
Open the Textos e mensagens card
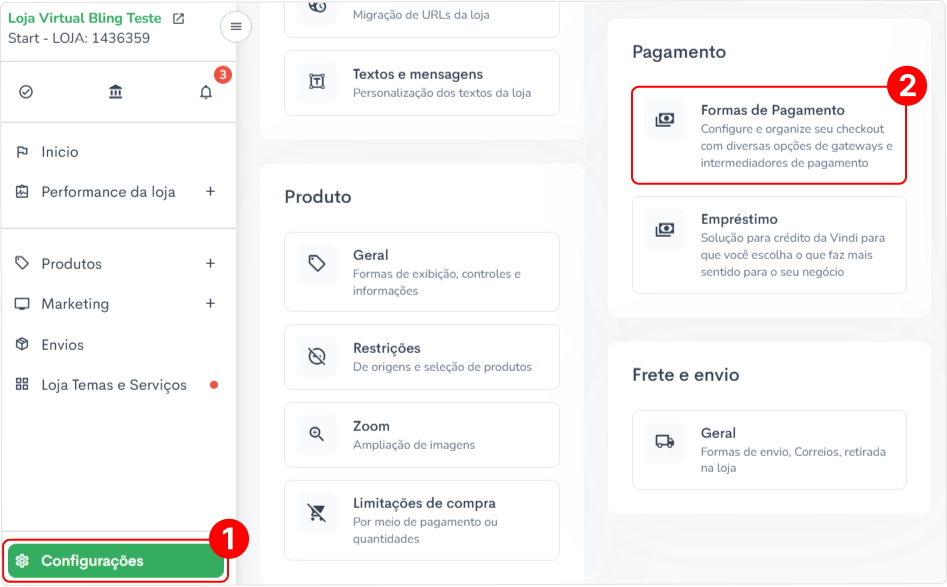pyautogui.click(x=422, y=83)
